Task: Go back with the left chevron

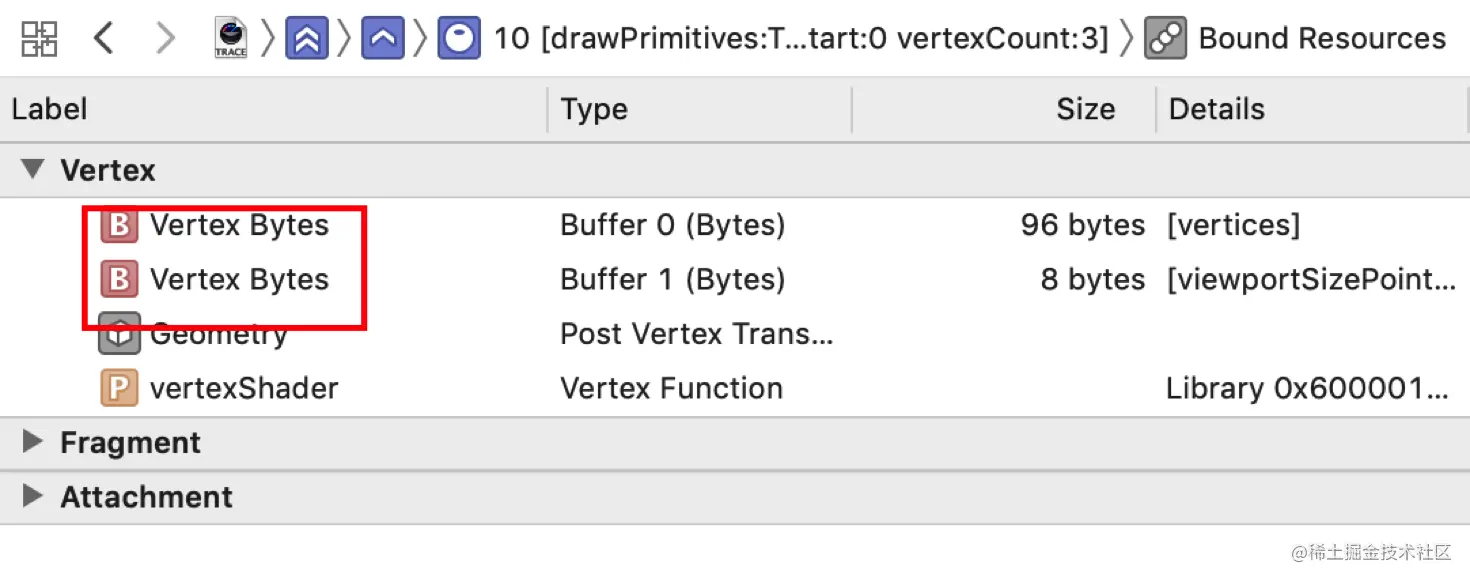Action: 103,39
